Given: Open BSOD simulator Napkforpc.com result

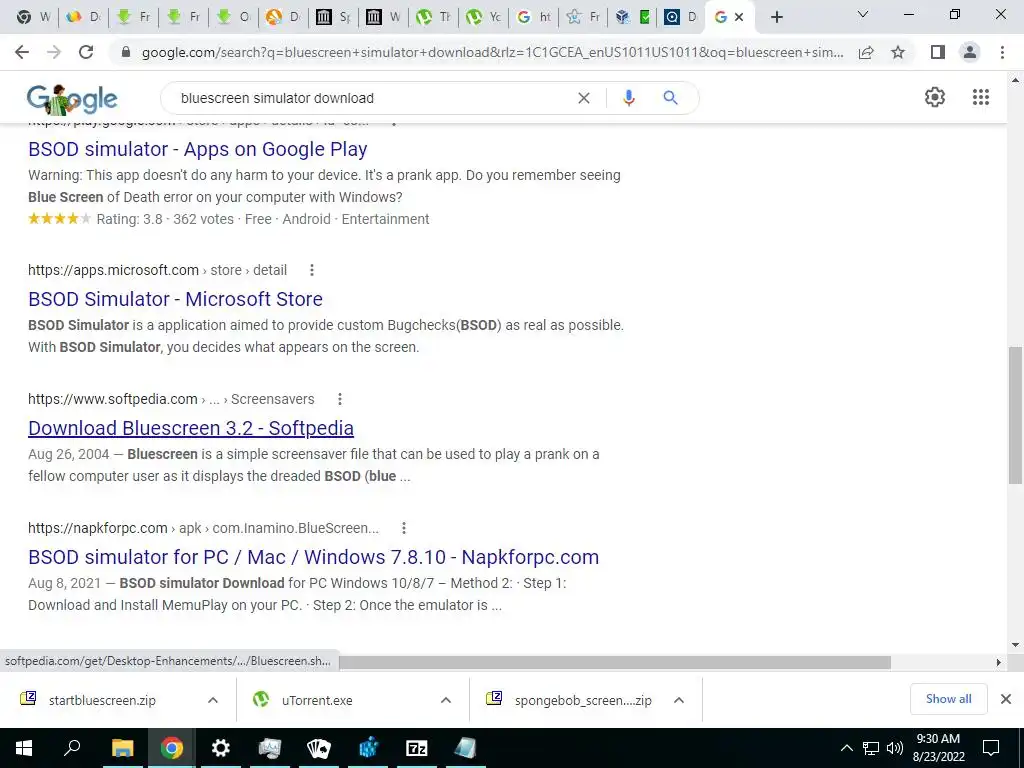Looking at the screenshot, I should pyautogui.click(x=313, y=557).
